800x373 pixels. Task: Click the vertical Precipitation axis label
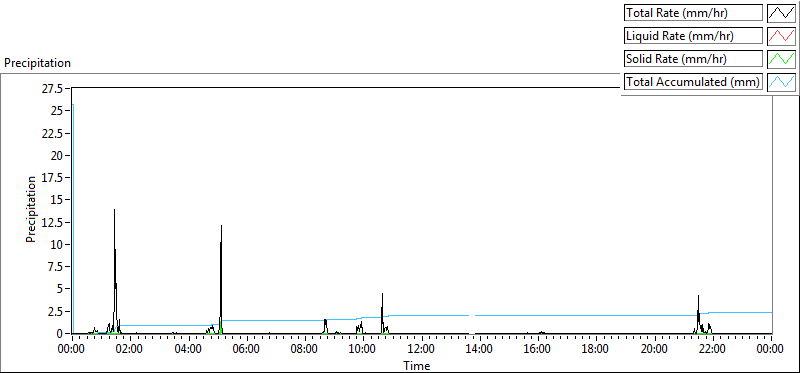[x=31, y=209]
